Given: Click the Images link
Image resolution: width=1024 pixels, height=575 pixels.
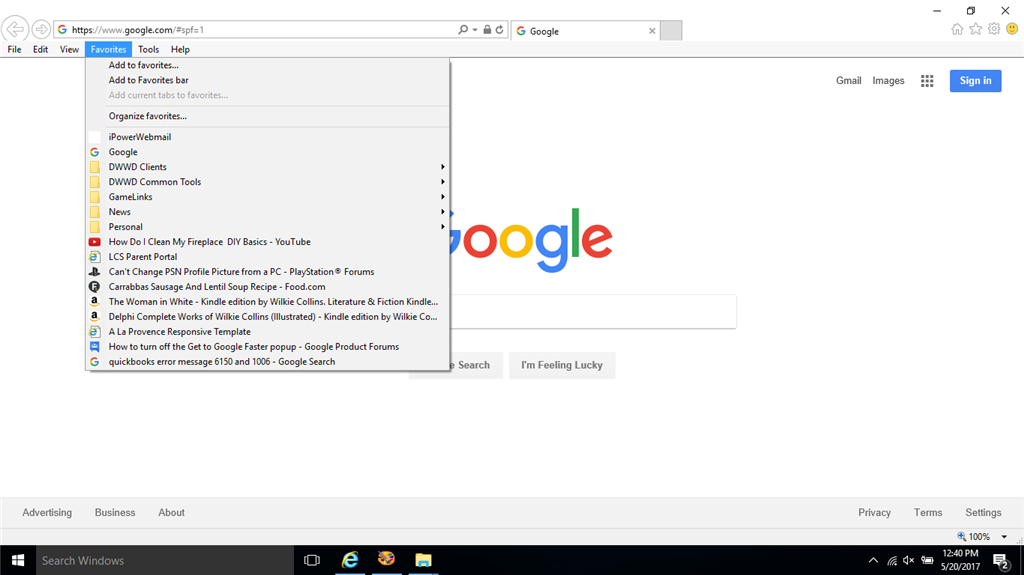Looking at the screenshot, I should coord(888,80).
